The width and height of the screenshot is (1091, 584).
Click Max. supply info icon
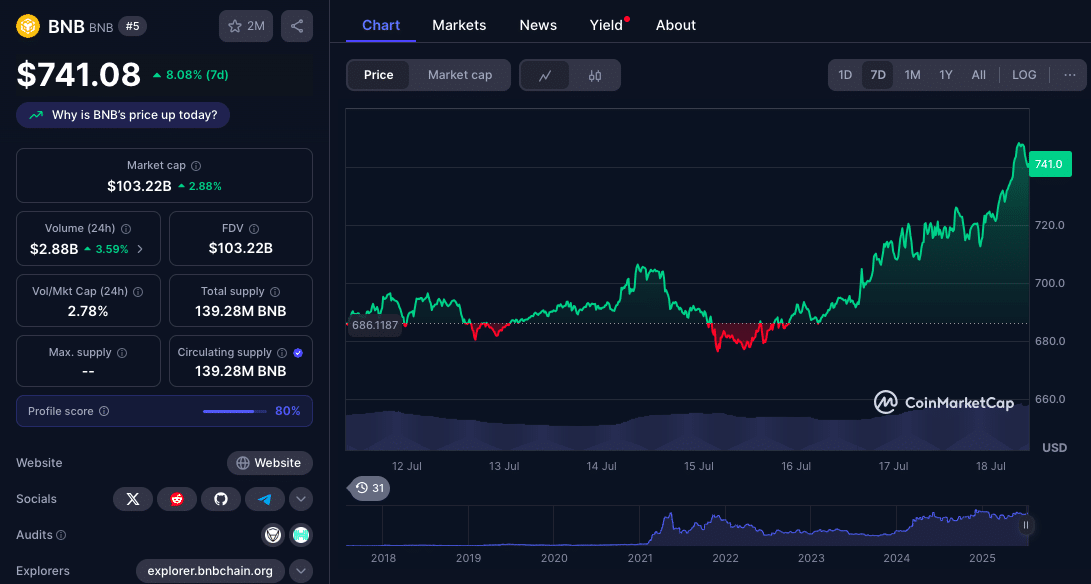[x=122, y=353]
